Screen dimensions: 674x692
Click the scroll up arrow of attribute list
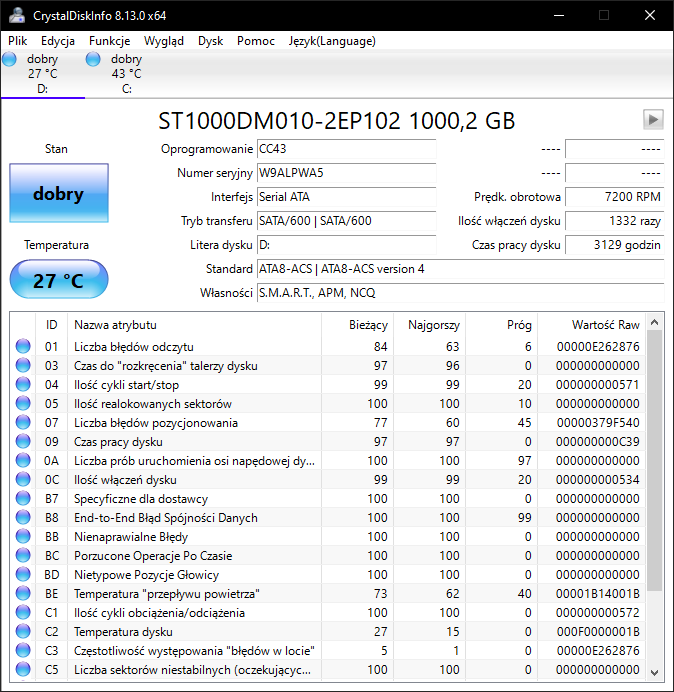pos(655,323)
